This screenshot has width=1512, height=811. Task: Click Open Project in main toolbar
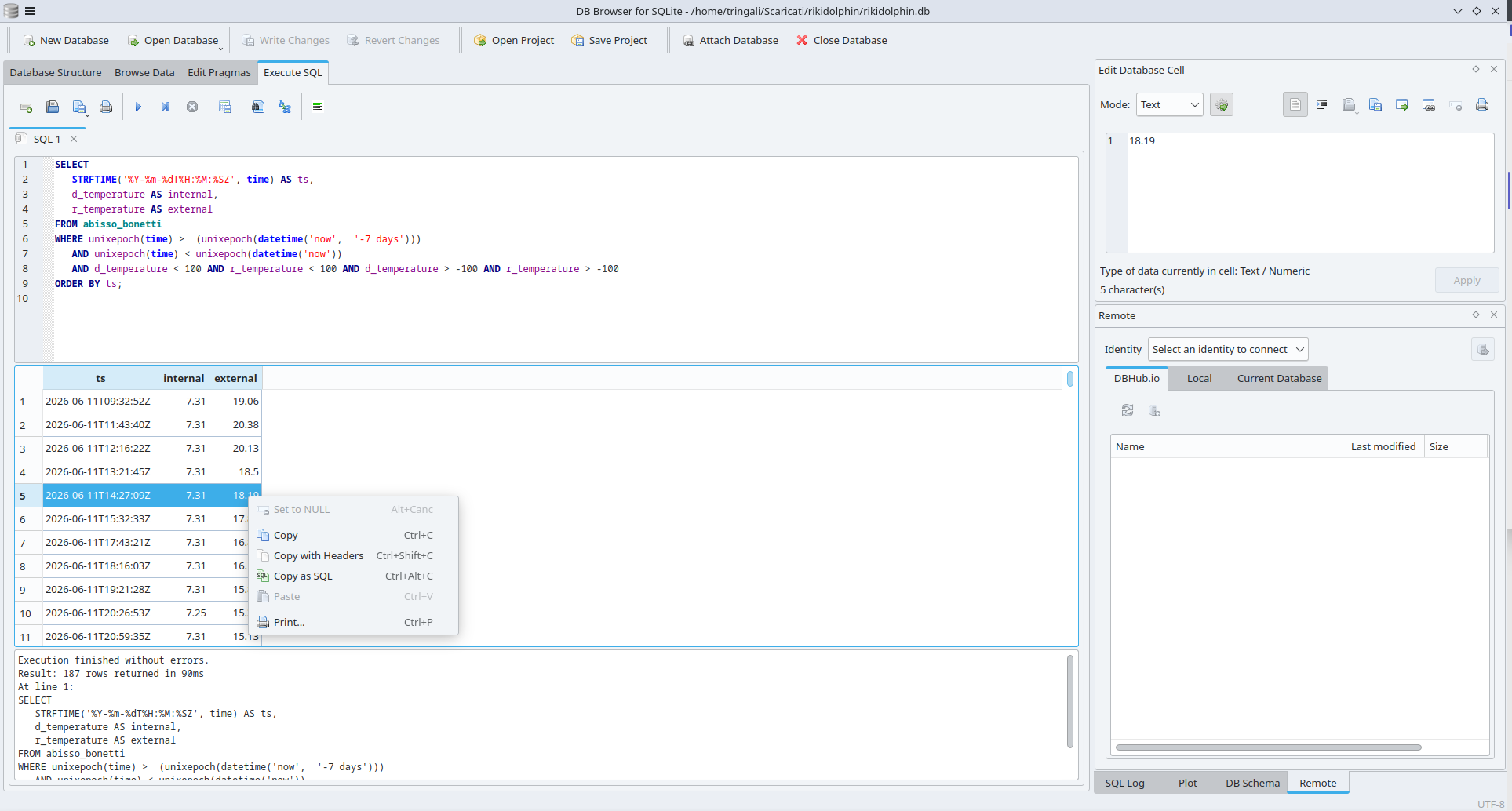[x=514, y=41]
